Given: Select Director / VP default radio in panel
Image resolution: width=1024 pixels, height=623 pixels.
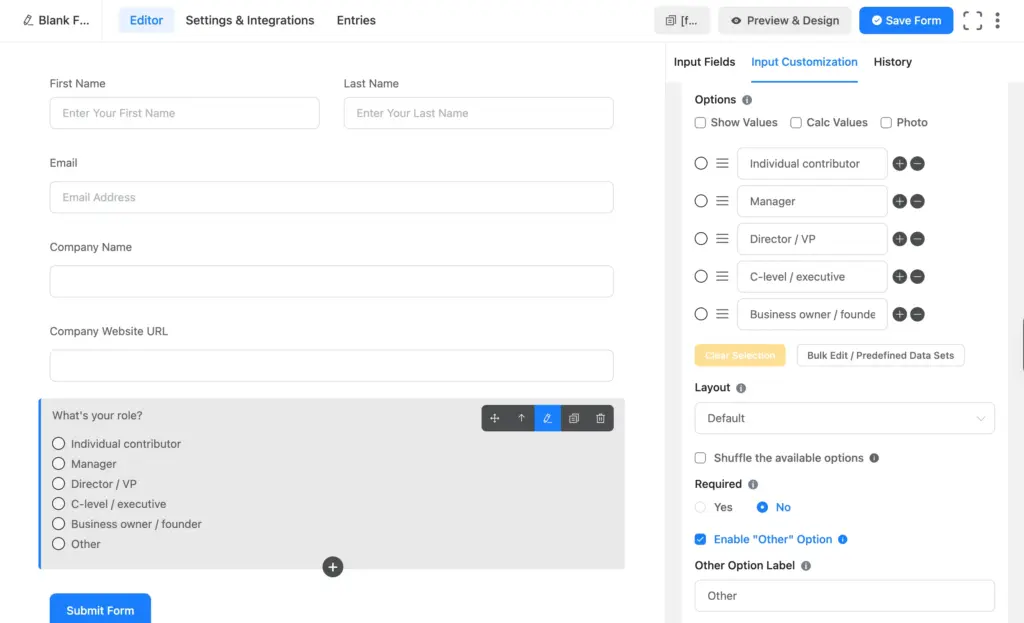Looking at the screenshot, I should (x=701, y=239).
